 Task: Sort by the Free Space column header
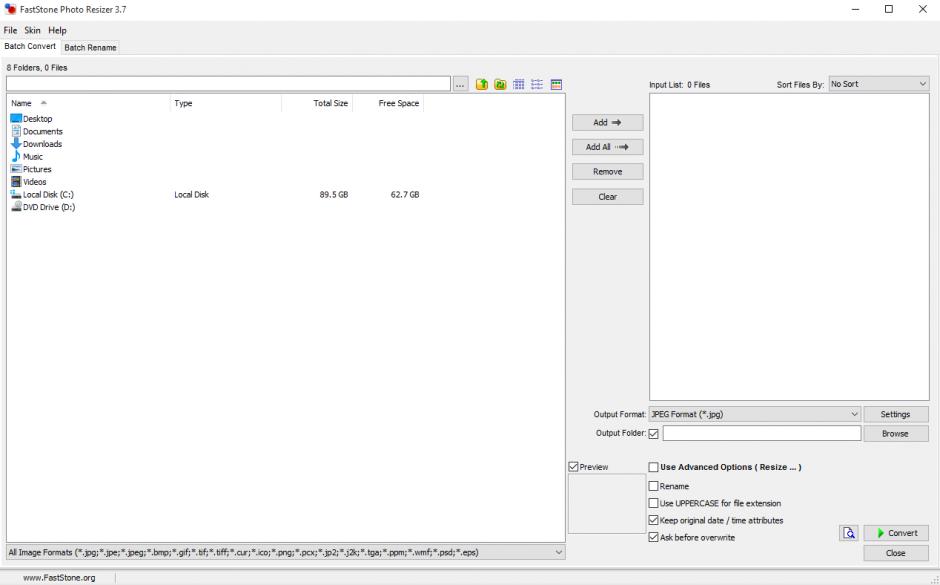pyautogui.click(x=388, y=103)
